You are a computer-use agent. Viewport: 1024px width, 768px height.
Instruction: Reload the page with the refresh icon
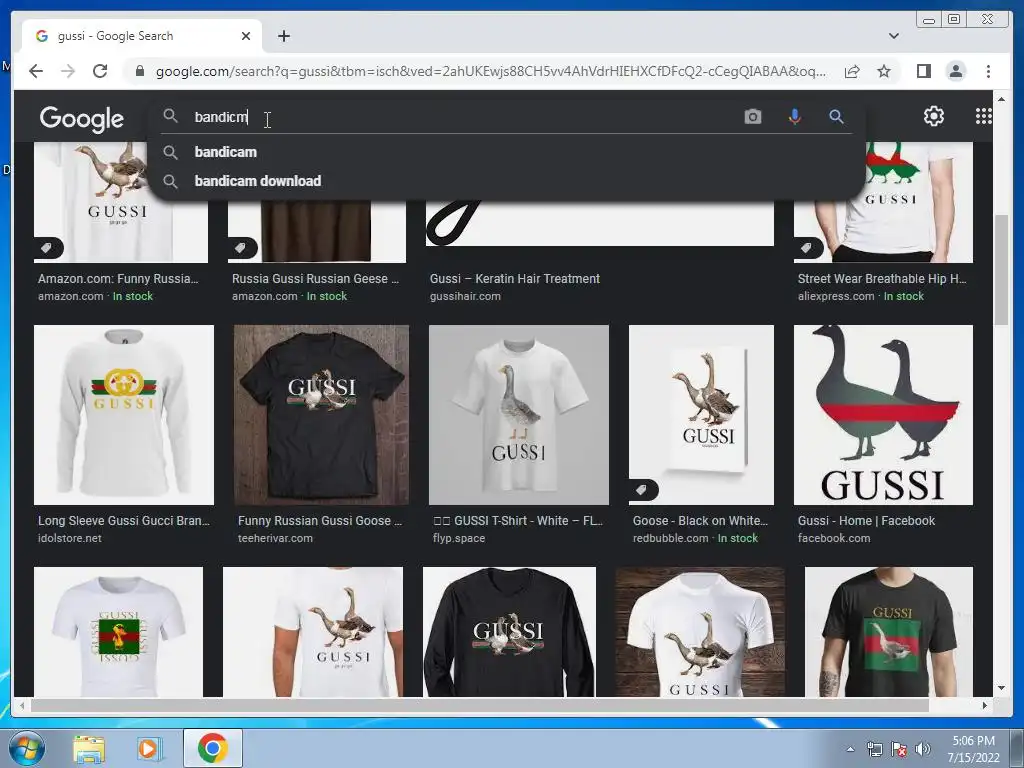pos(100,71)
